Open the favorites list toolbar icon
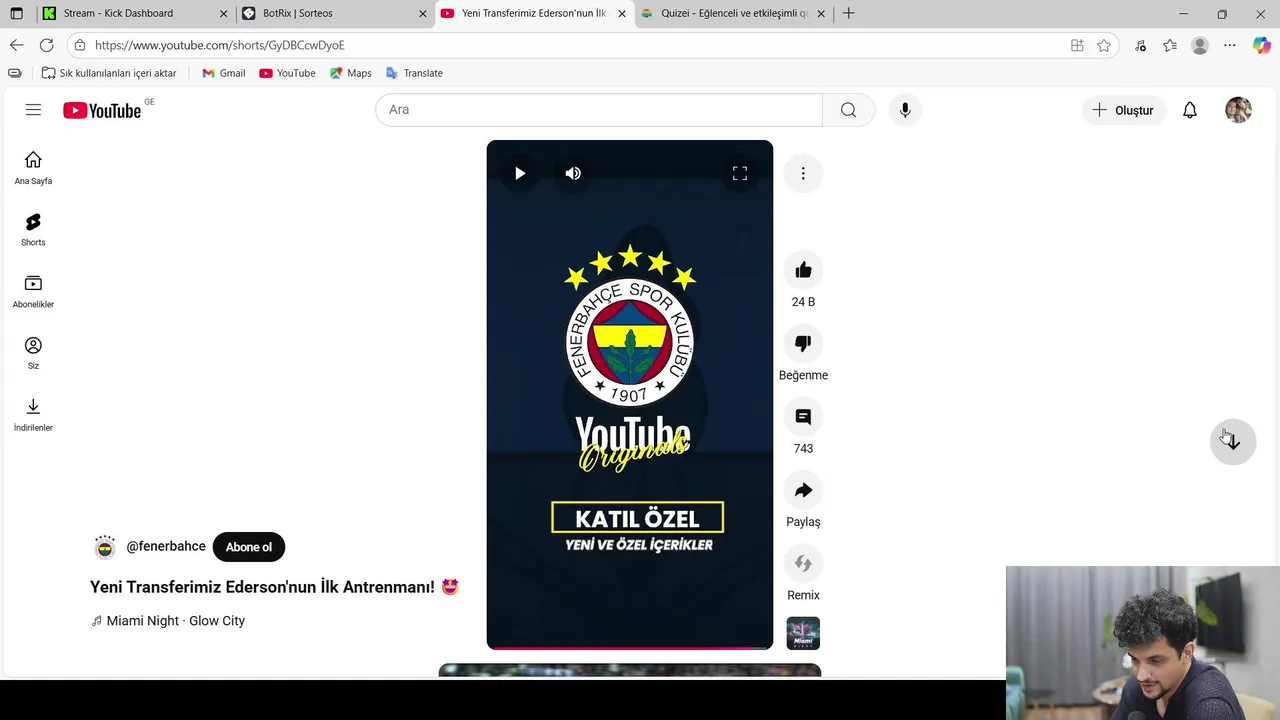Image resolution: width=1280 pixels, height=720 pixels. 1170,45
